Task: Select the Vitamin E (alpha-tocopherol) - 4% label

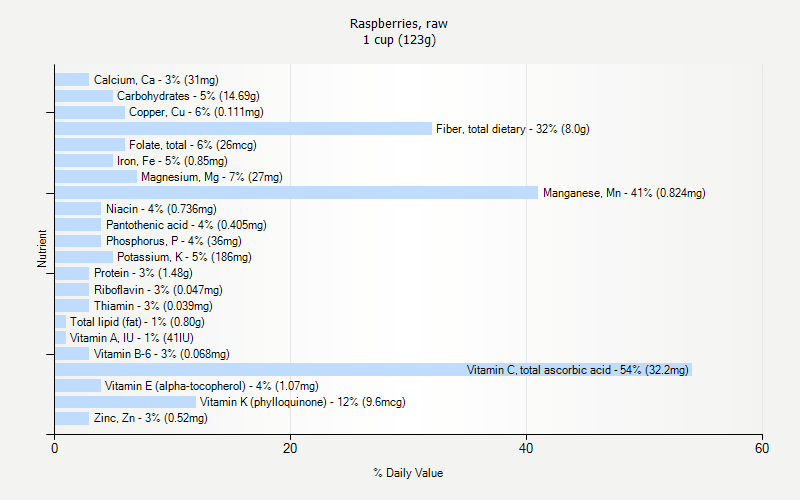Action: (x=212, y=386)
